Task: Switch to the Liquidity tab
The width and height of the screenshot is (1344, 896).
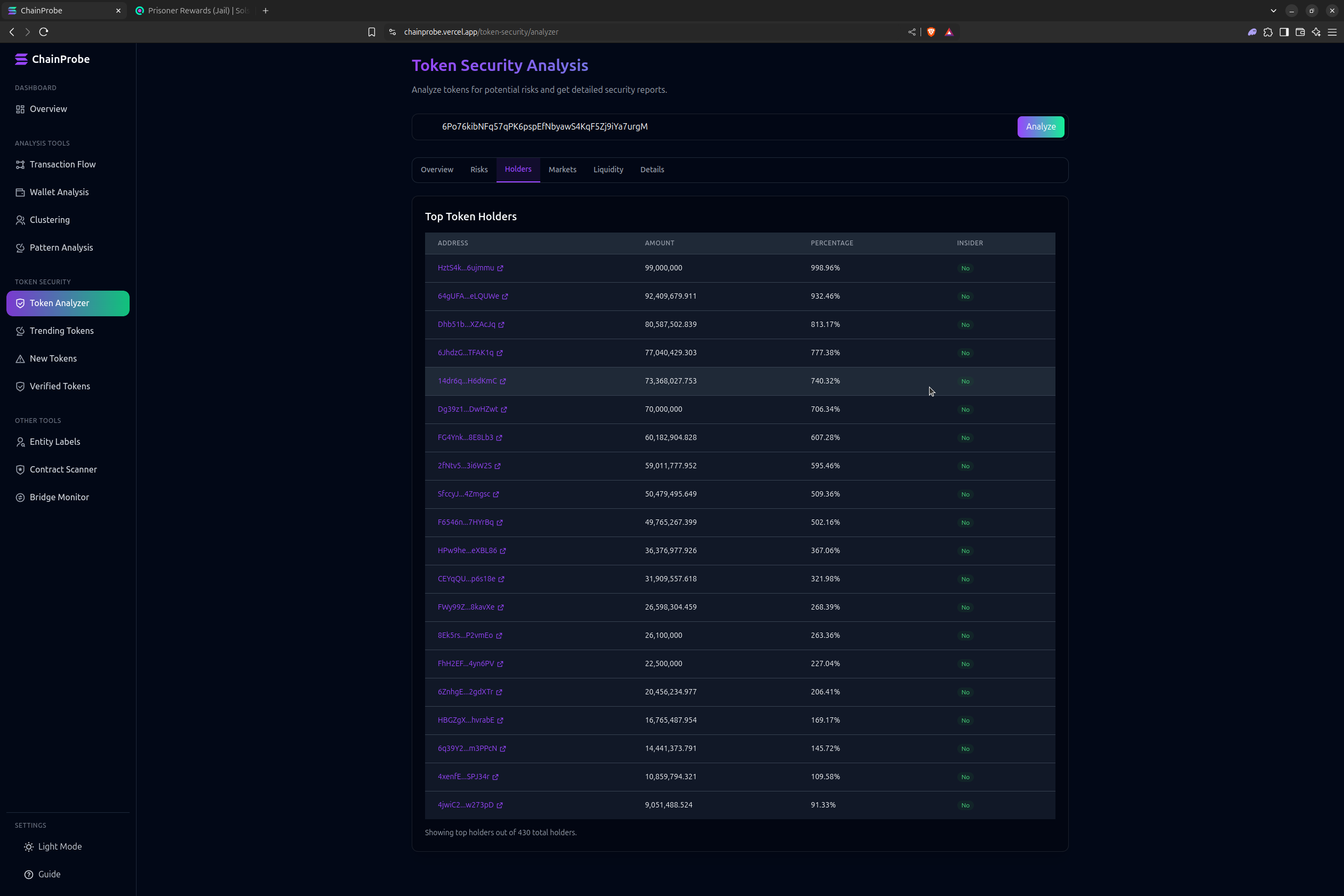Action: click(608, 170)
